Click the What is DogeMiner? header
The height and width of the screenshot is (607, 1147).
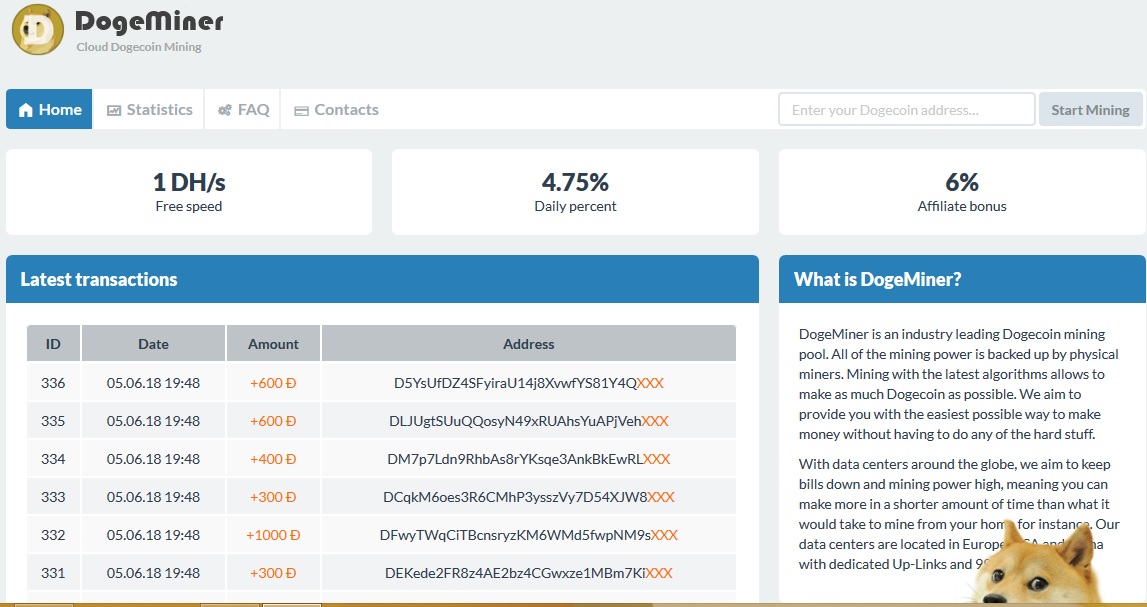(x=962, y=279)
